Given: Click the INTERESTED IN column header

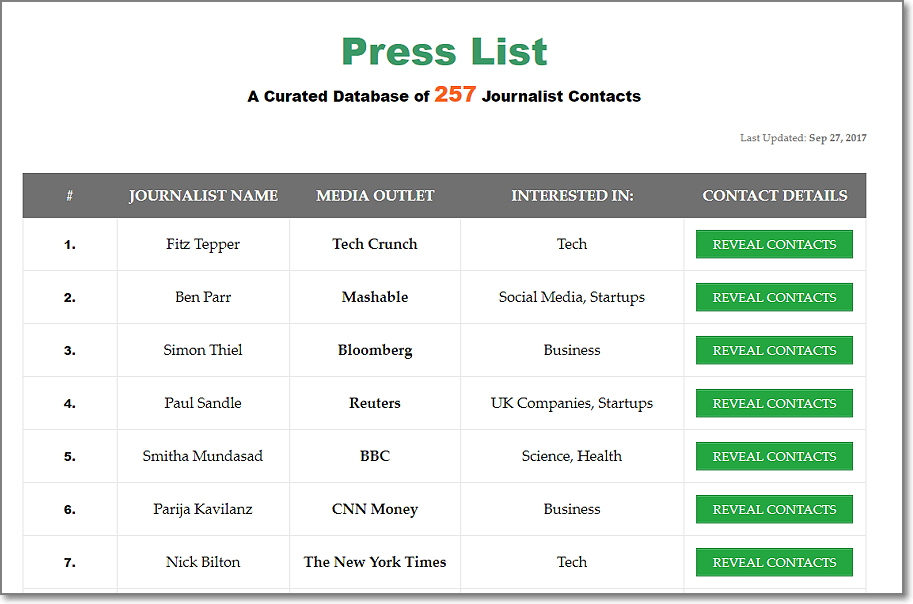Looking at the screenshot, I should [571, 196].
